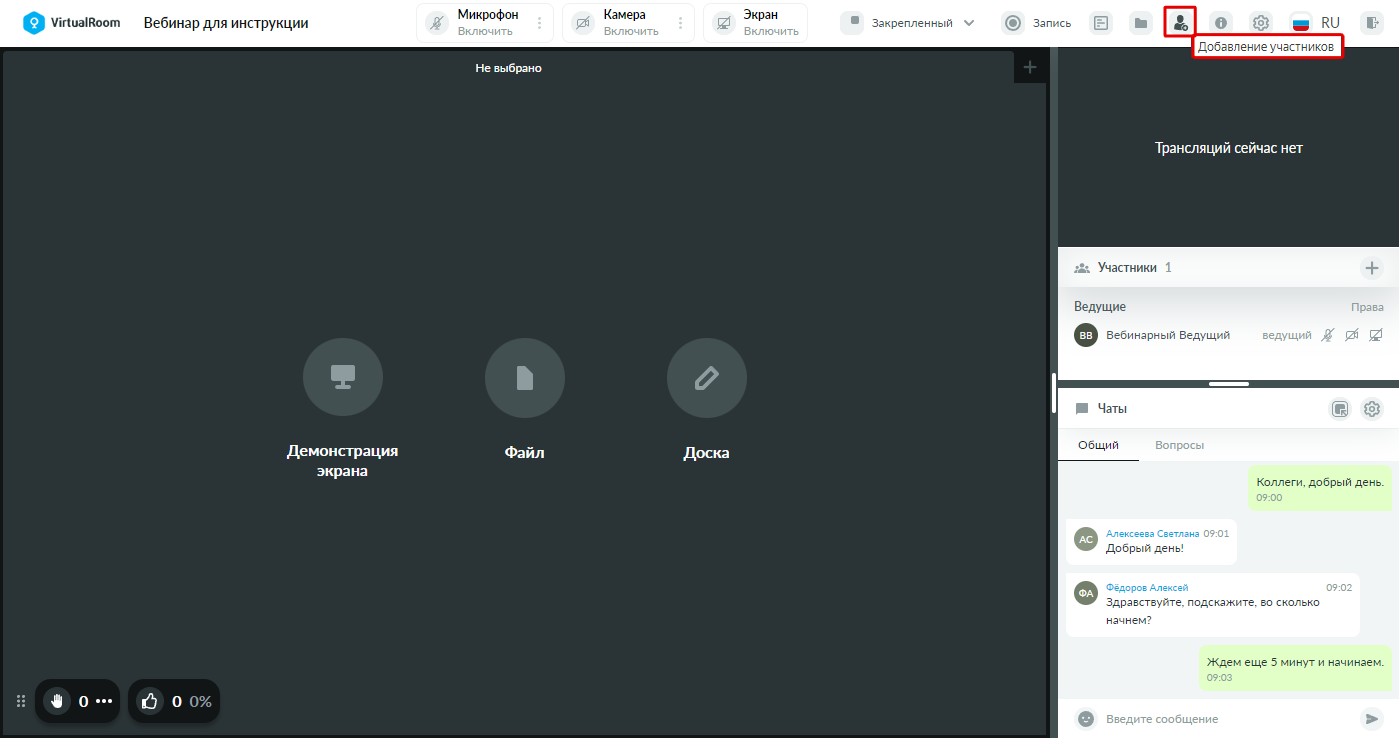
Task: Open the add participants icon in top bar
Action: coord(1180,22)
